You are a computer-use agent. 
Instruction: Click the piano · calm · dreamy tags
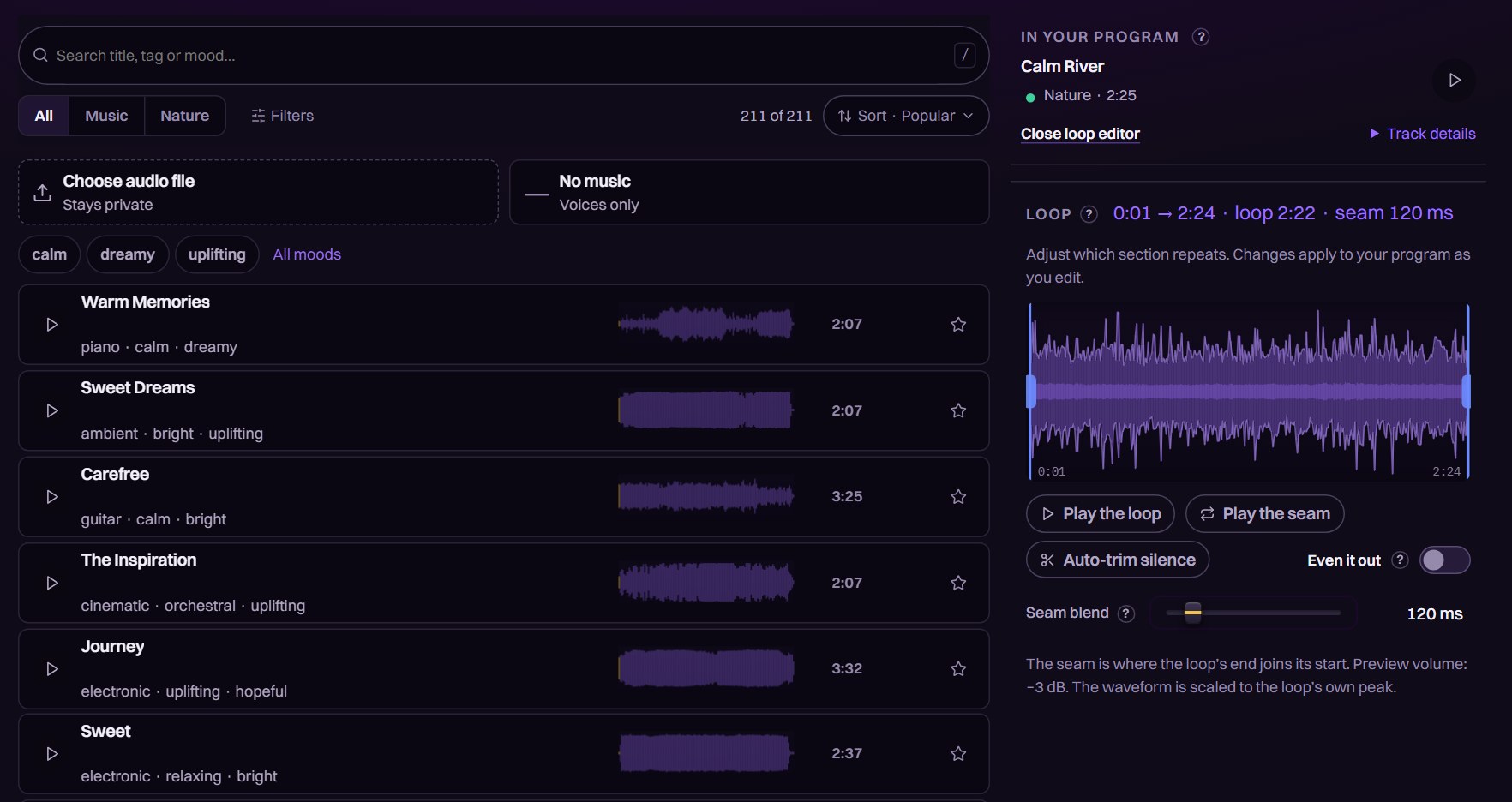click(x=159, y=347)
